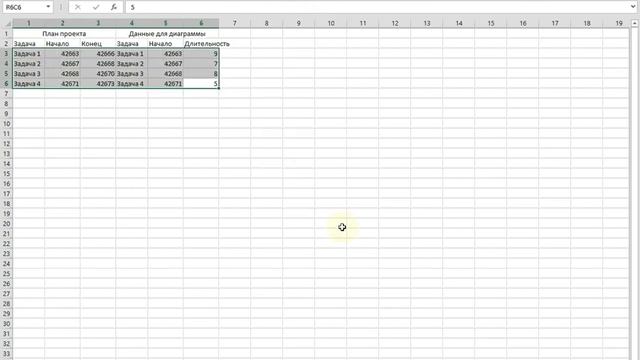This screenshot has height=360, width=640.
Task: Select the cell with value 42673
Action: point(98,84)
